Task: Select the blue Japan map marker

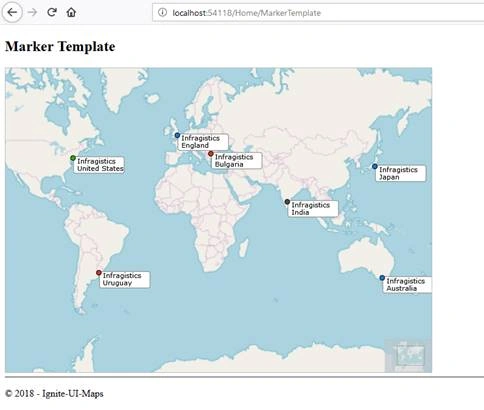Action: click(x=375, y=166)
